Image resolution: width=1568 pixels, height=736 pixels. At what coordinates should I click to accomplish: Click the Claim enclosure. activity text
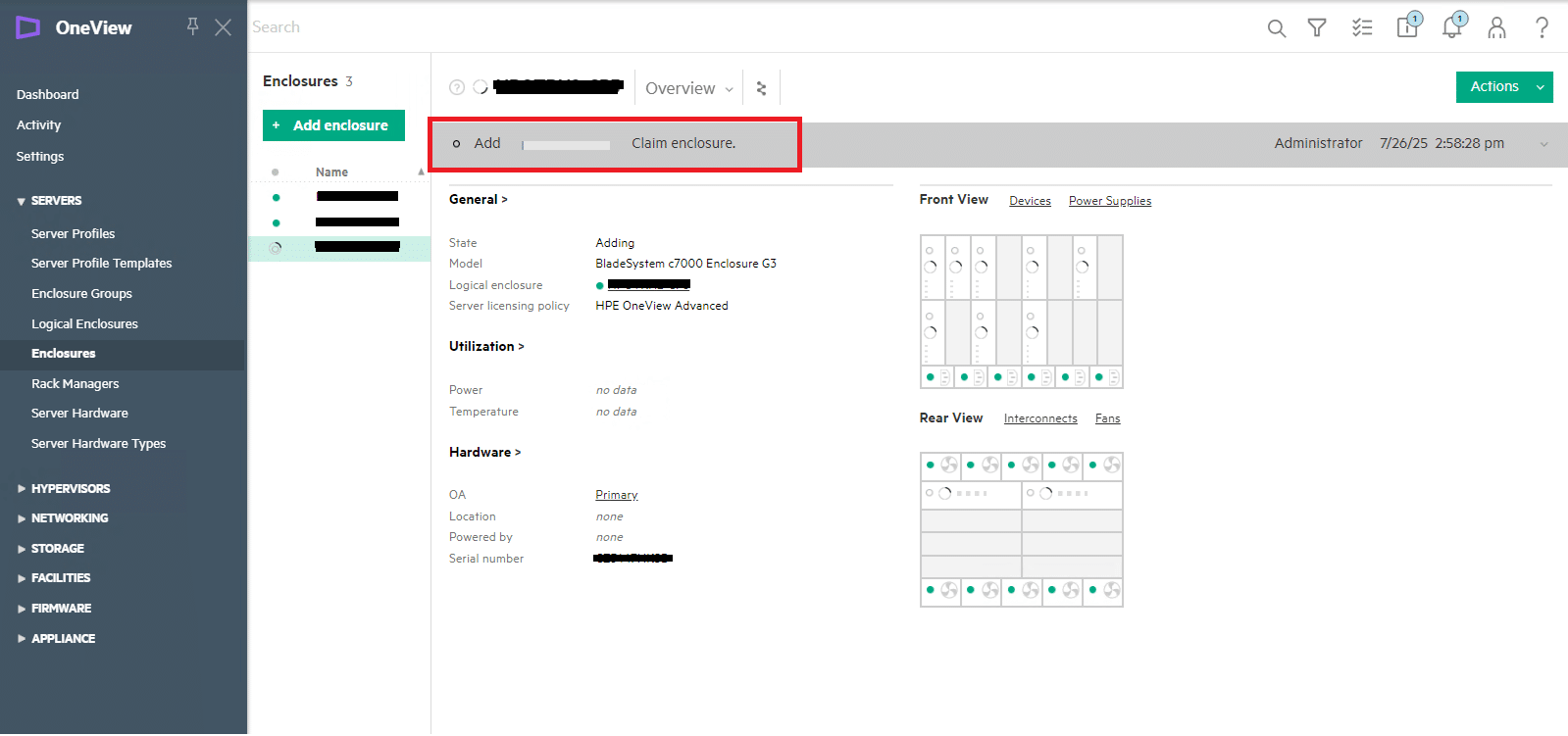pyautogui.click(x=683, y=143)
